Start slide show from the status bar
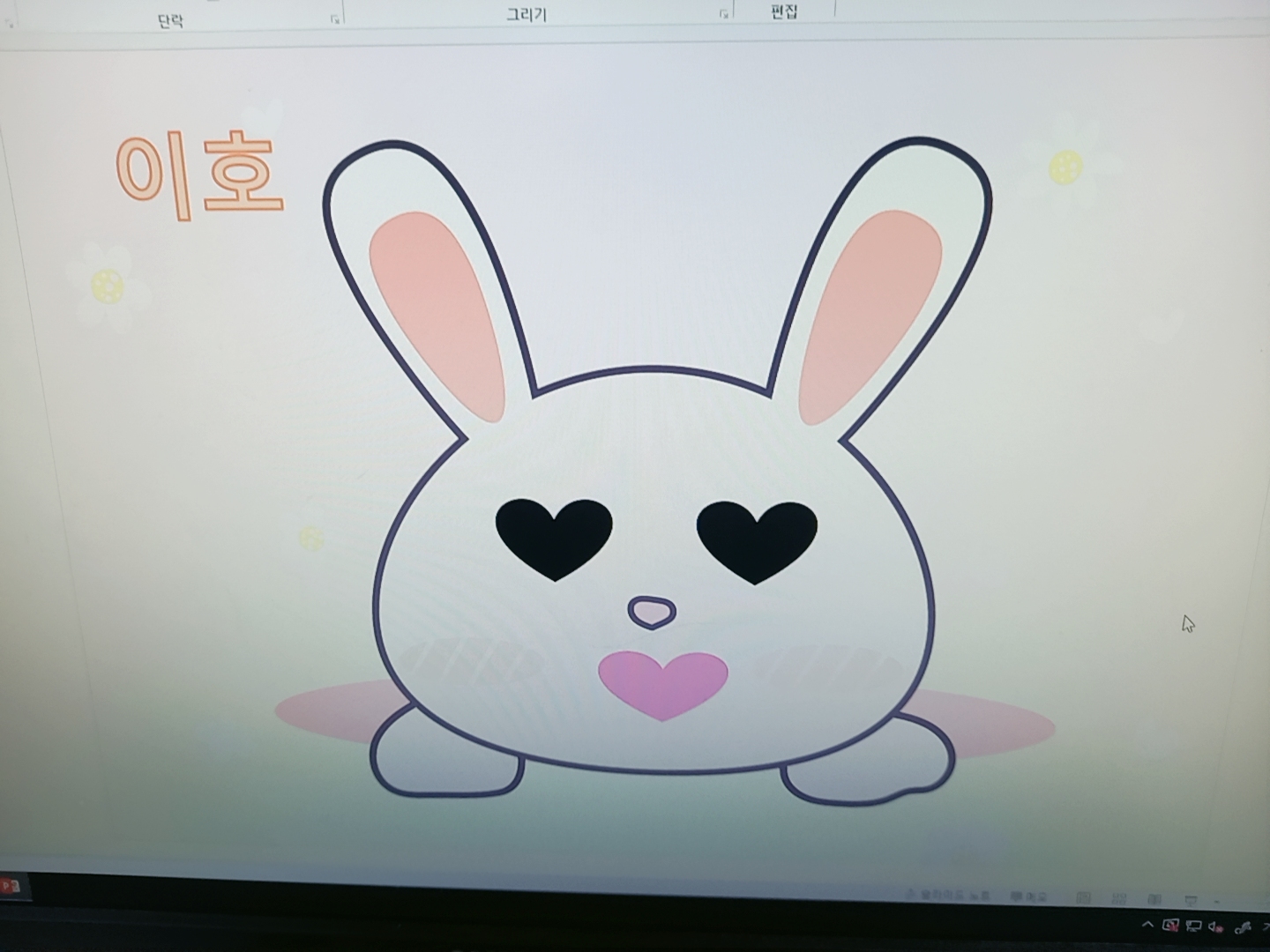 pyautogui.click(x=1190, y=900)
